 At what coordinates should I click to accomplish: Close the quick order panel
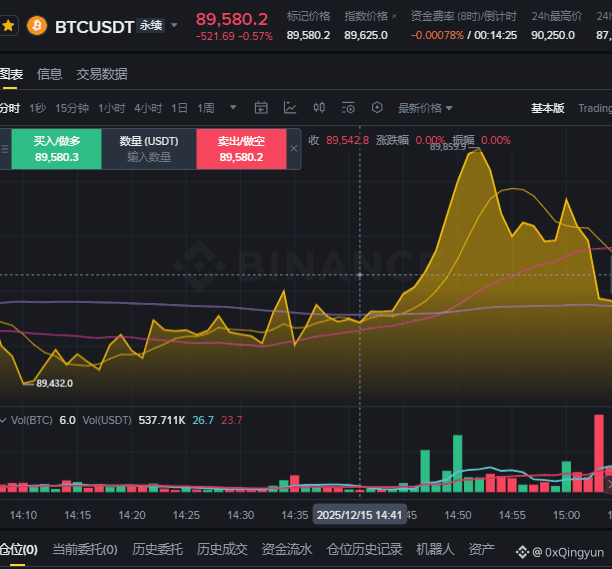tap(294, 148)
